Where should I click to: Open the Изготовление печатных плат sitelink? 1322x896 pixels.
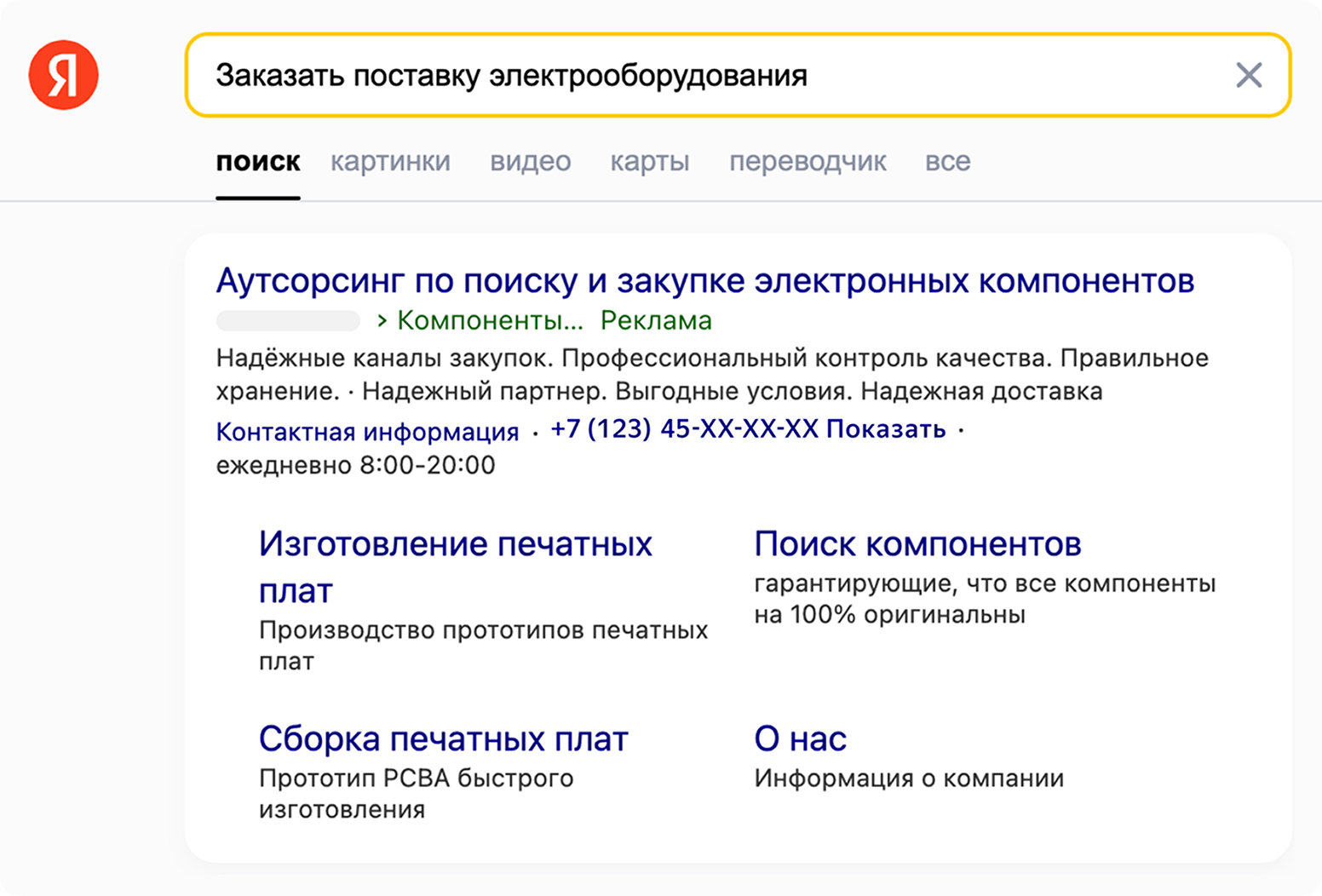tap(456, 566)
